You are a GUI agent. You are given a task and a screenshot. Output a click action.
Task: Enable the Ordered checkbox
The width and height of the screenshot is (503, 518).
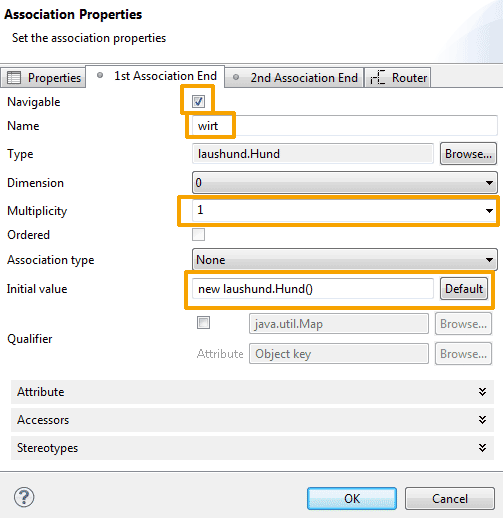[x=198, y=235]
